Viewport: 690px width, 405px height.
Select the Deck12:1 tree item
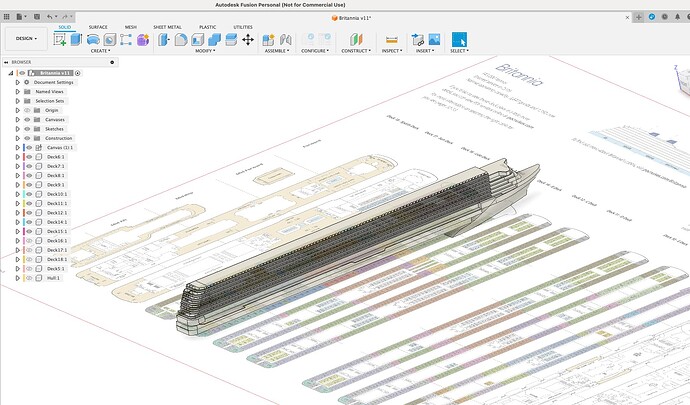tap(57, 213)
